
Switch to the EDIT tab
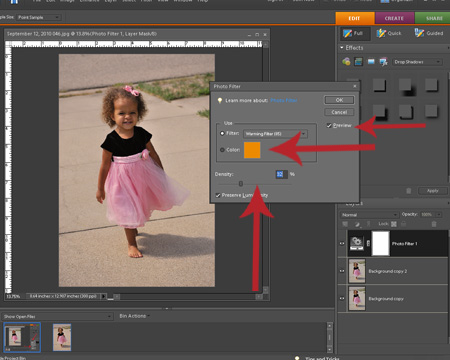(355, 18)
